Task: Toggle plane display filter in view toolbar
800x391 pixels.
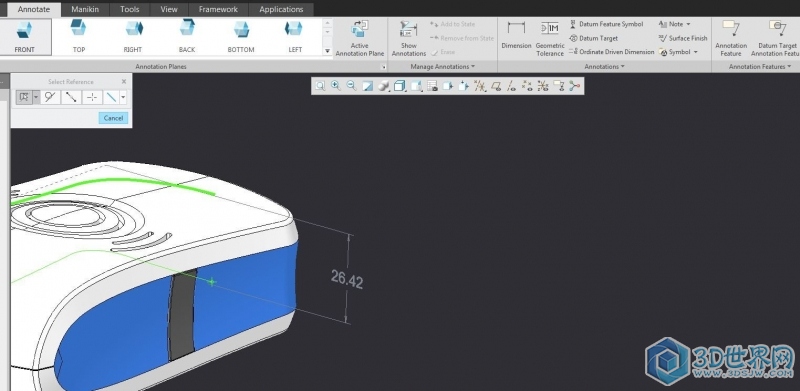Action: point(495,86)
